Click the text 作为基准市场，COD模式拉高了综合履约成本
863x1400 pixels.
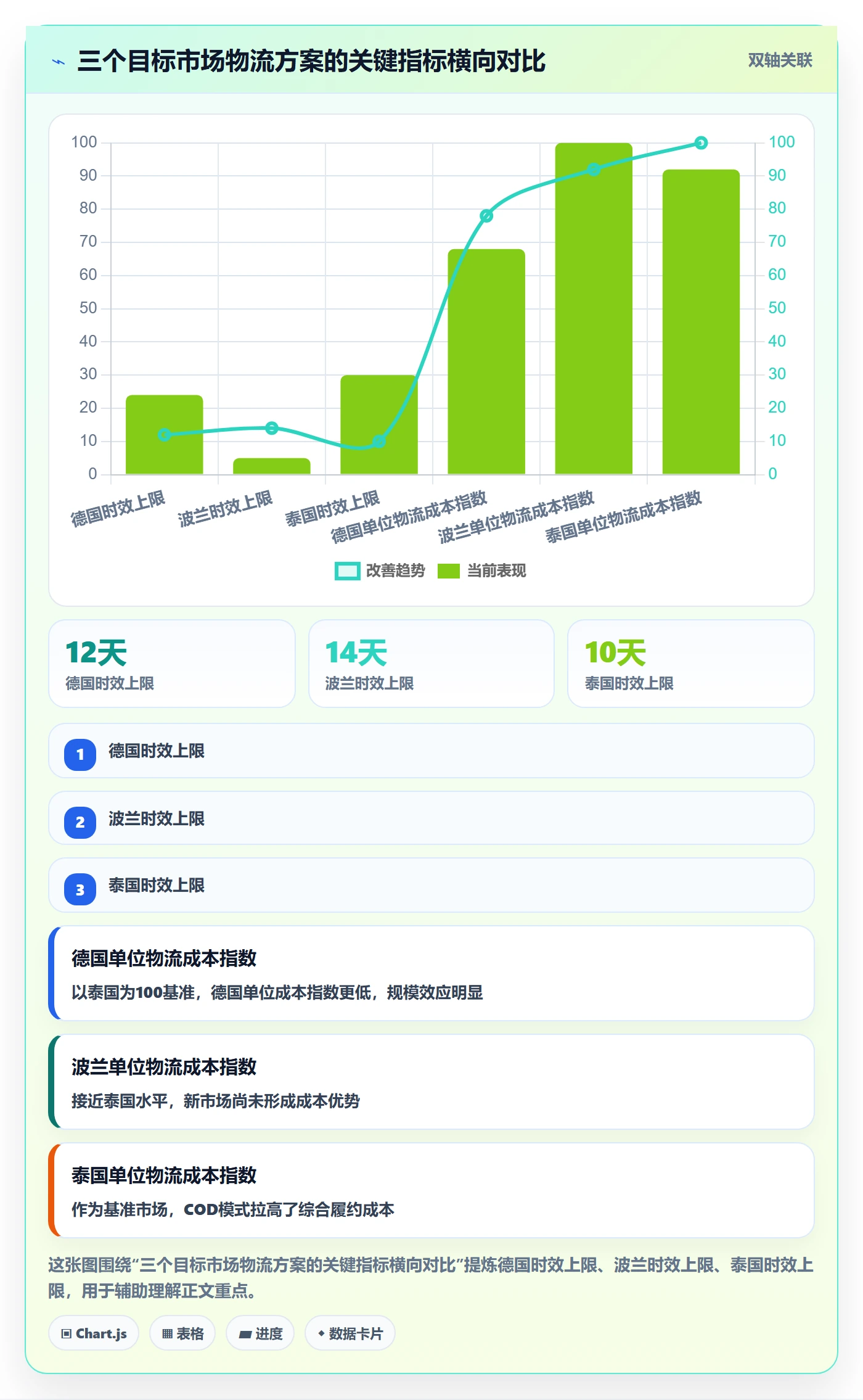(x=233, y=1209)
